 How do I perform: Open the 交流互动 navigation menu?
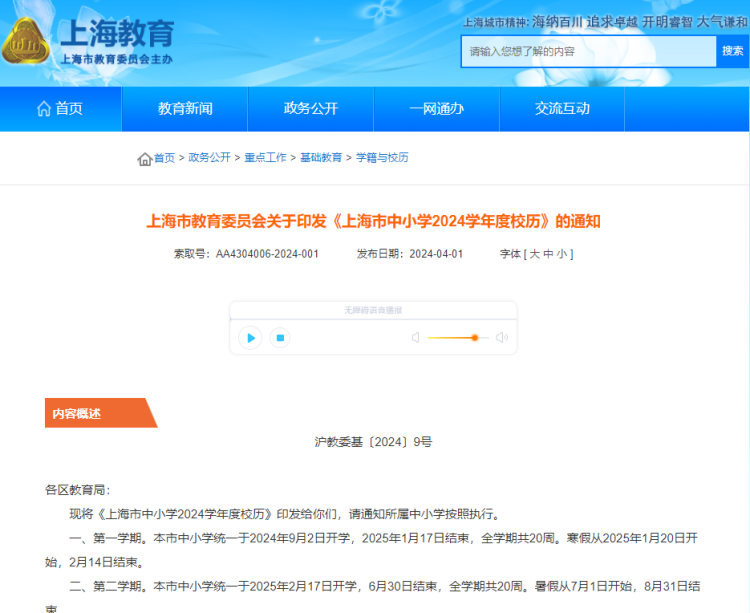(x=562, y=109)
